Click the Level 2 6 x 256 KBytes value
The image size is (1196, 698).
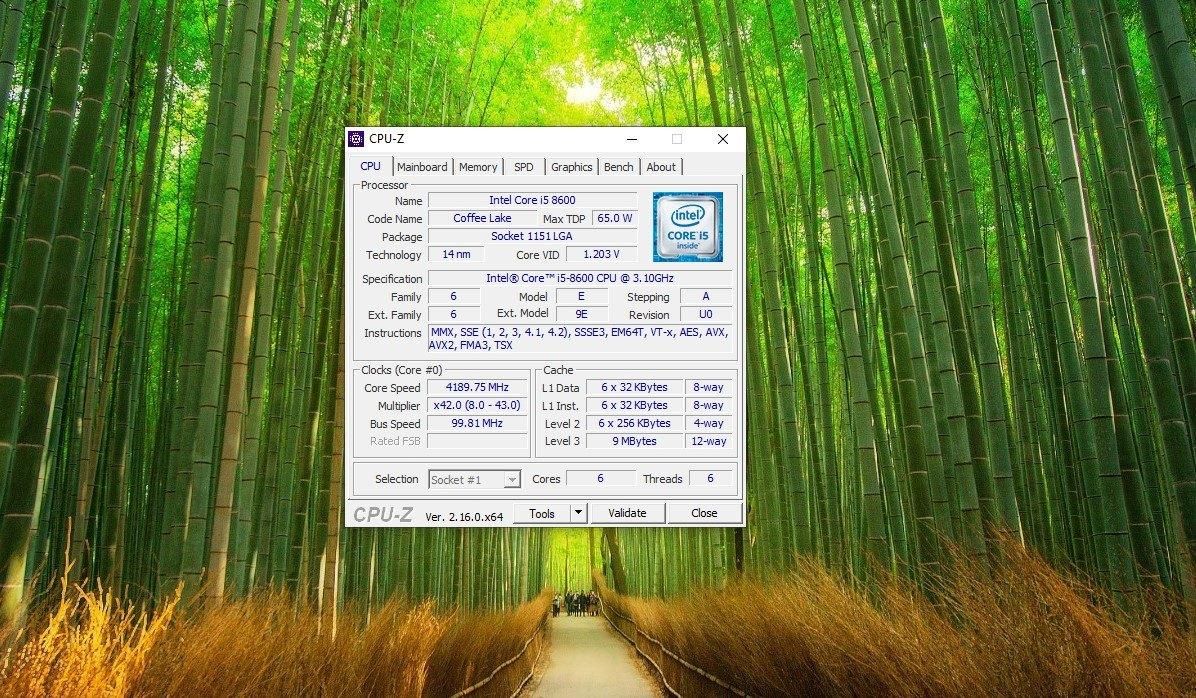635,423
